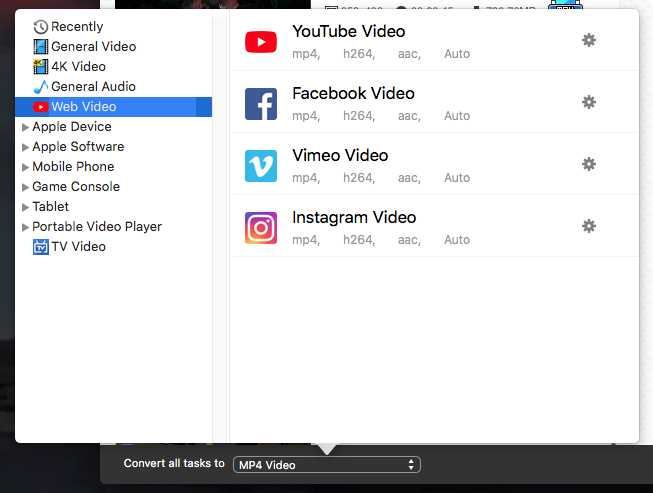Viewport: 653px width, 493px height.
Task: Click the YouTube logo icon
Action: [261, 42]
